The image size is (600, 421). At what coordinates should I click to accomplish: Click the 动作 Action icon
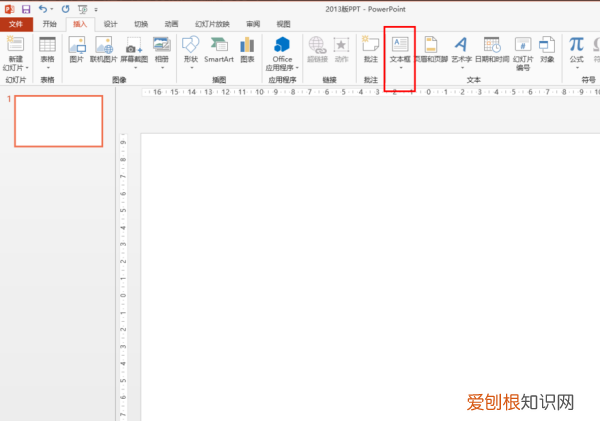tap(341, 44)
